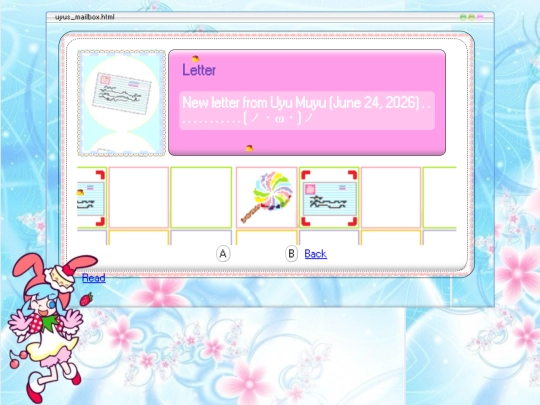
Task: Click the pudding icon at bottom of pink panel
Action: (249, 148)
